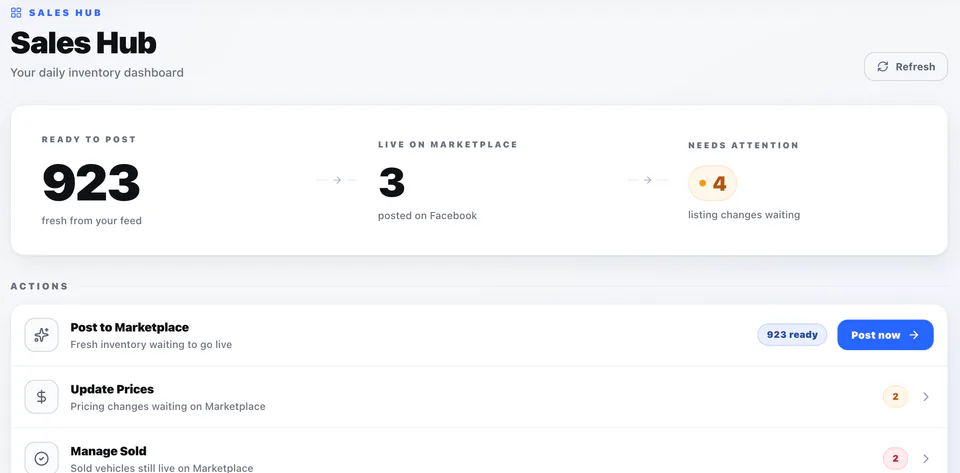Click the 923 ready badge

(x=792, y=335)
